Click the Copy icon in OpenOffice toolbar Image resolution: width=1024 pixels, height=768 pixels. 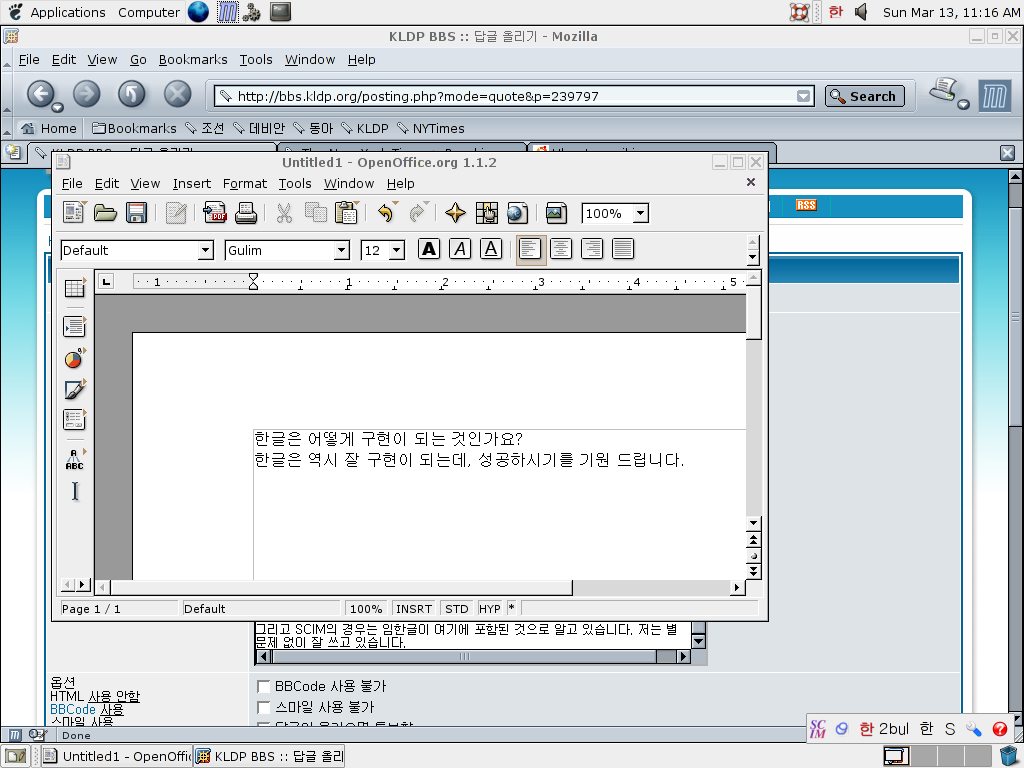click(x=315, y=213)
